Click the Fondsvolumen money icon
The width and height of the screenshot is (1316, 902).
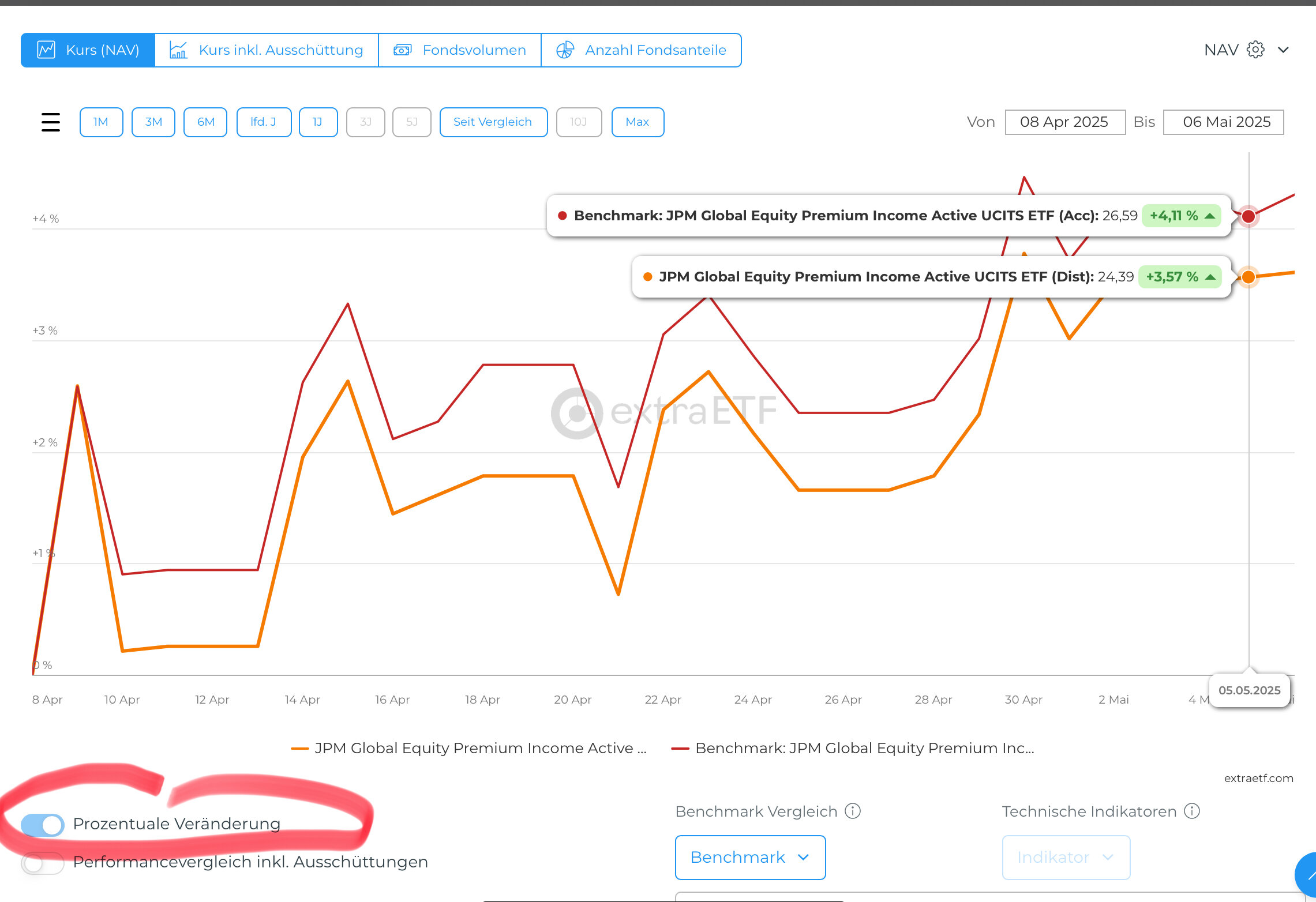pos(402,50)
